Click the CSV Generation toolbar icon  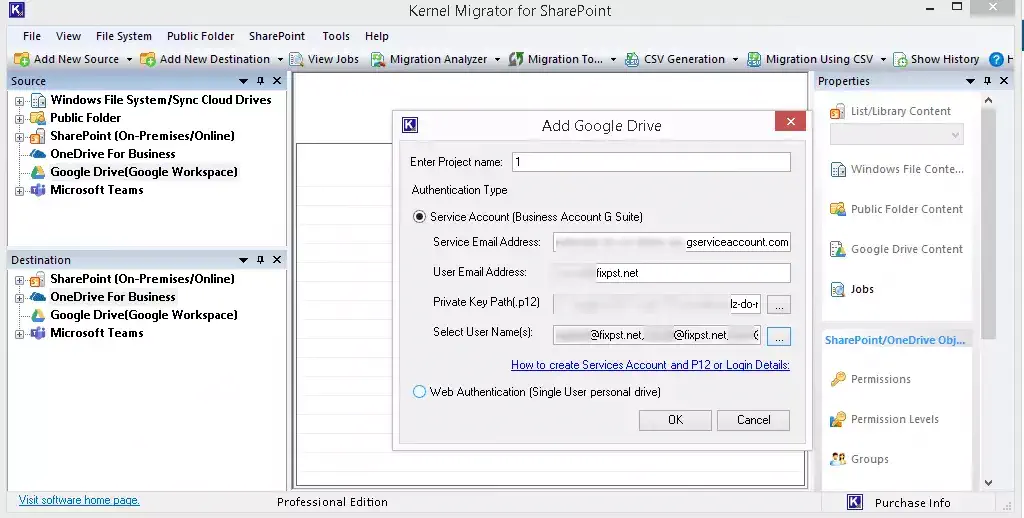pyautogui.click(x=632, y=59)
